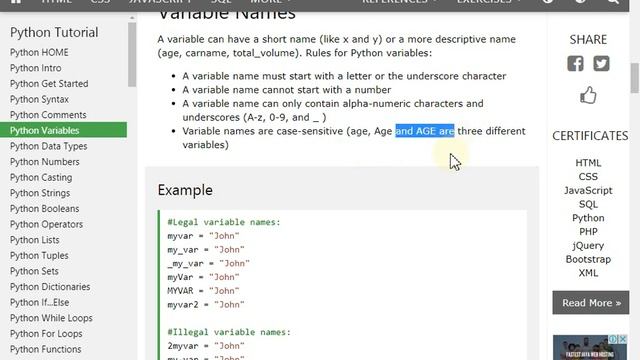Click the highlighted text 'and AGE are'
Image resolution: width=640 pixels, height=360 pixels.
424,131
